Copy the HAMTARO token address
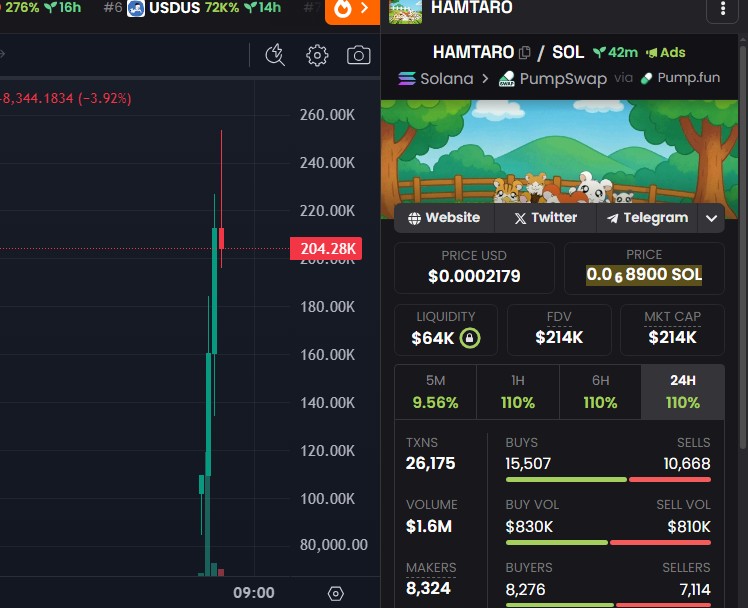The width and height of the screenshot is (748, 608). pyautogui.click(x=524, y=52)
